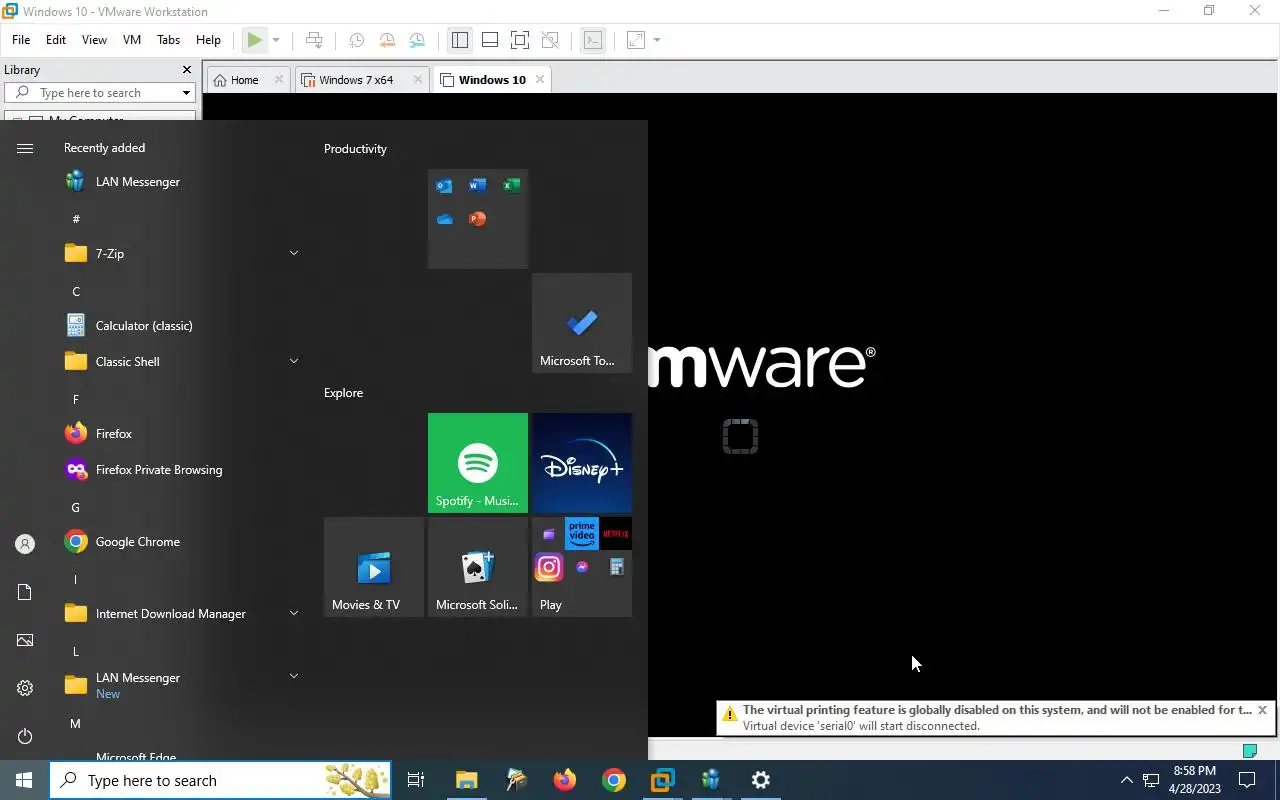Open the VM menu
The width and height of the screenshot is (1280, 800).
132,40
